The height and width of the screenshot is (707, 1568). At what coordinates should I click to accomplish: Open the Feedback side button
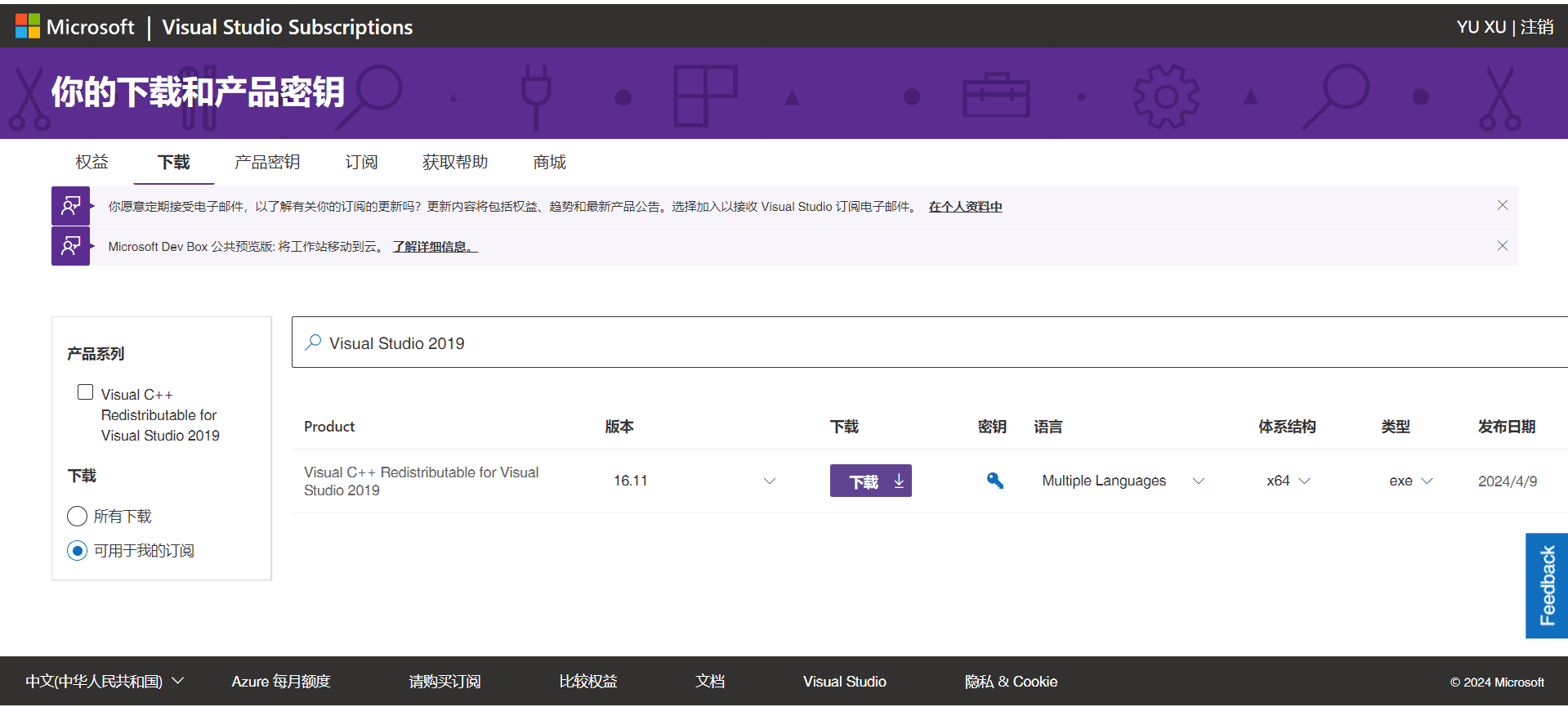click(x=1546, y=585)
